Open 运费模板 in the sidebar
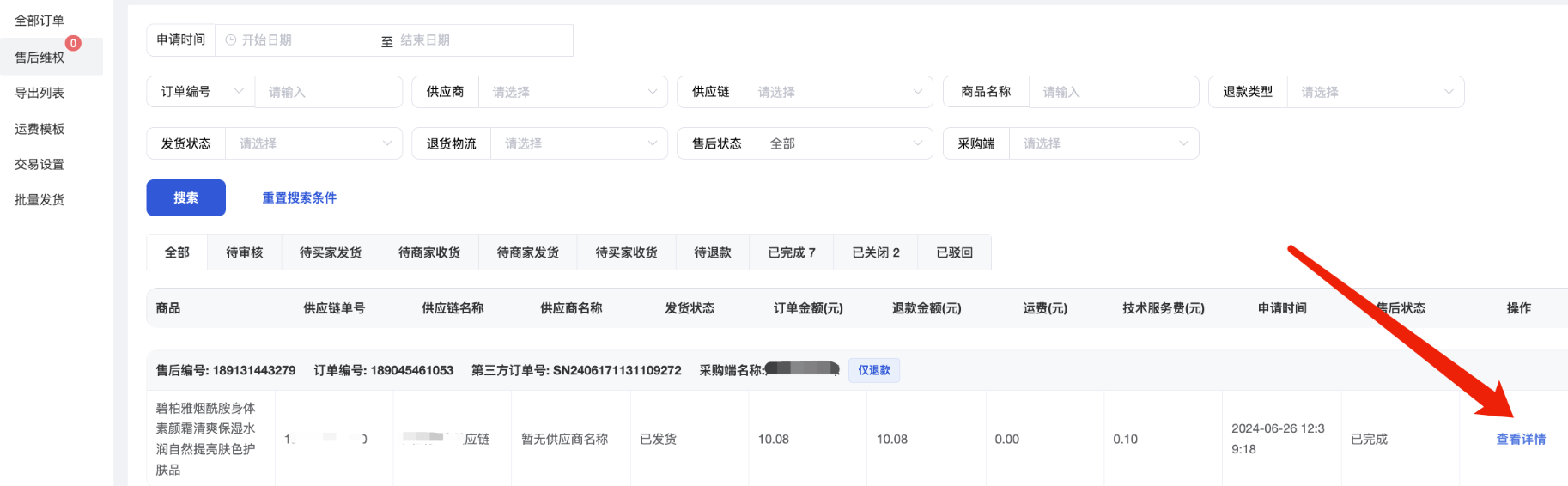Viewport: 1568px width, 486px height. (x=40, y=129)
